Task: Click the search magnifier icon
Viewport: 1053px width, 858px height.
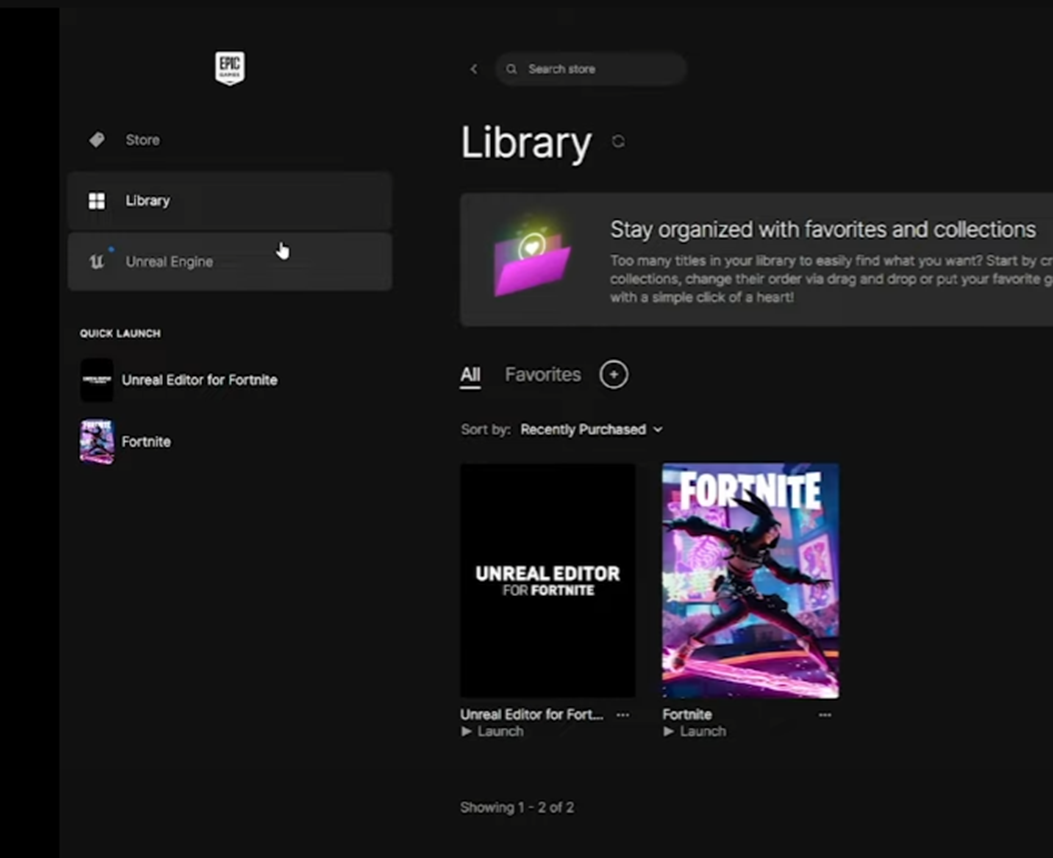Action: 512,69
